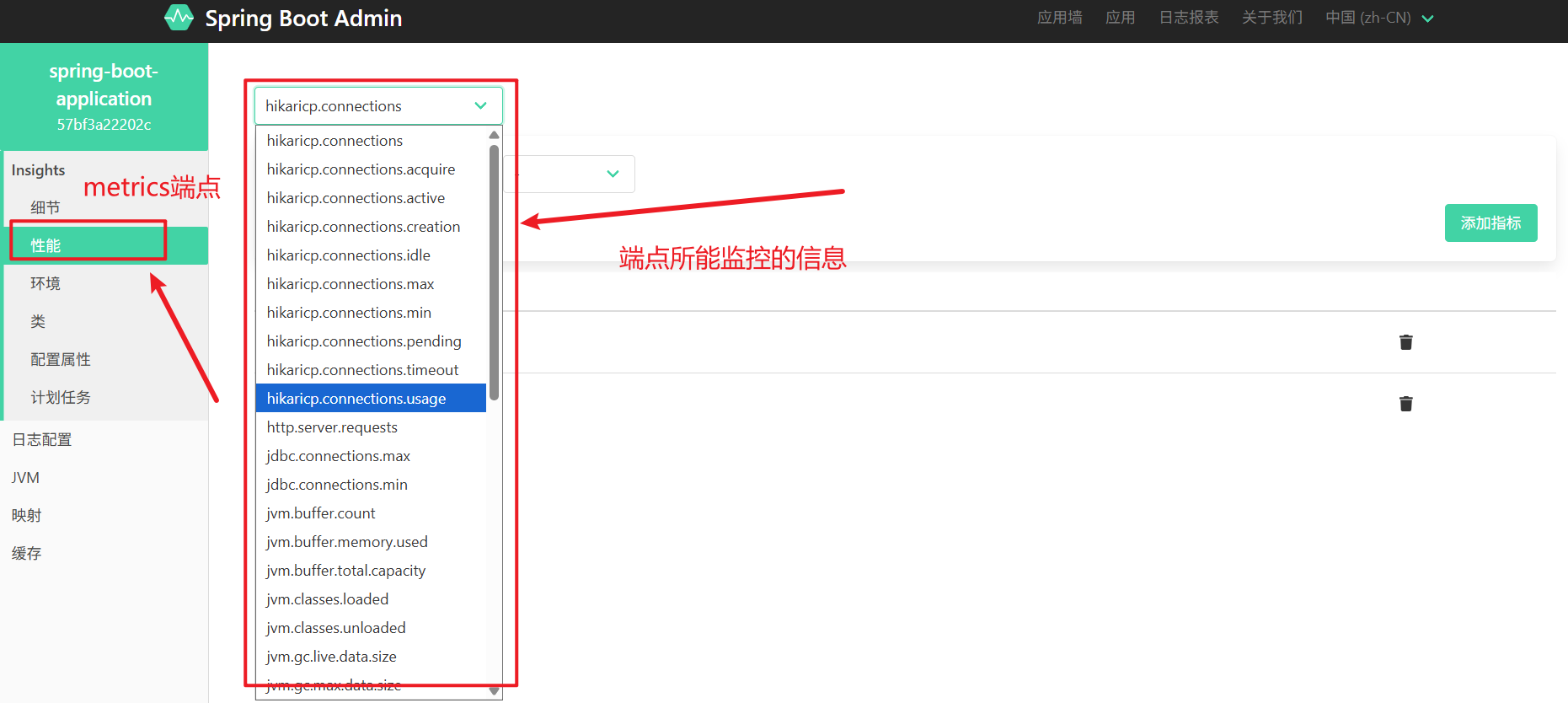
Task: Select jdbc.connections.min option
Action: point(371,485)
